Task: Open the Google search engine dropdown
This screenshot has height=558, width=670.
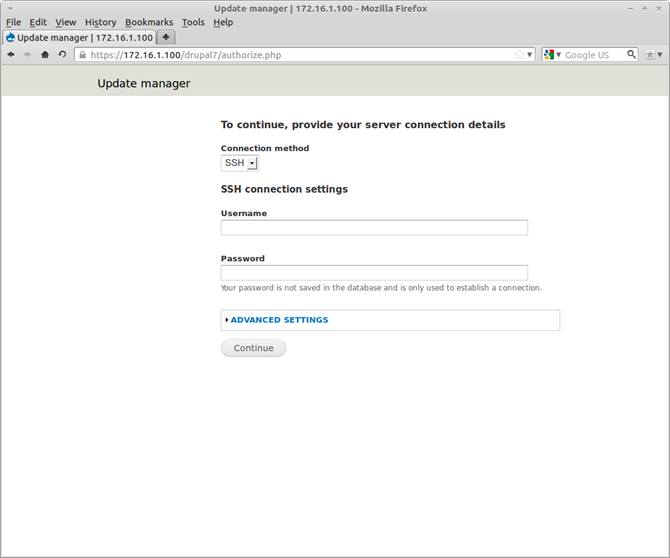Action: tap(553, 55)
